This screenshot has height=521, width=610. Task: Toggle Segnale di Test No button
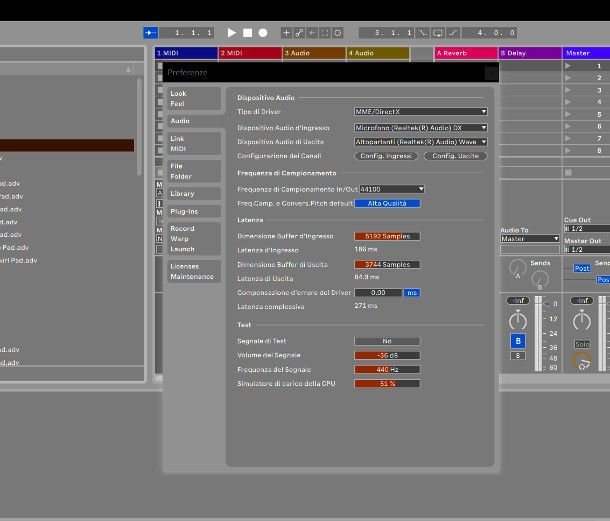[x=387, y=341]
